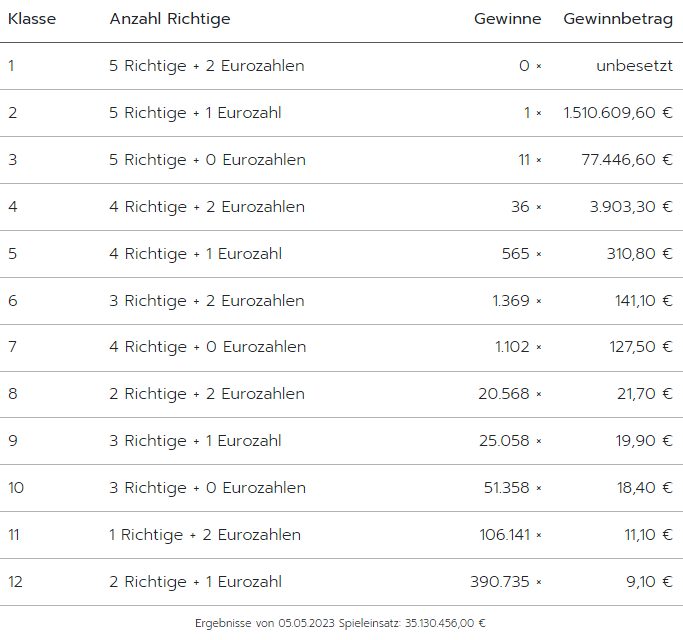The image size is (683, 640).
Task: Click the 565 winners count
Action: pos(515,254)
